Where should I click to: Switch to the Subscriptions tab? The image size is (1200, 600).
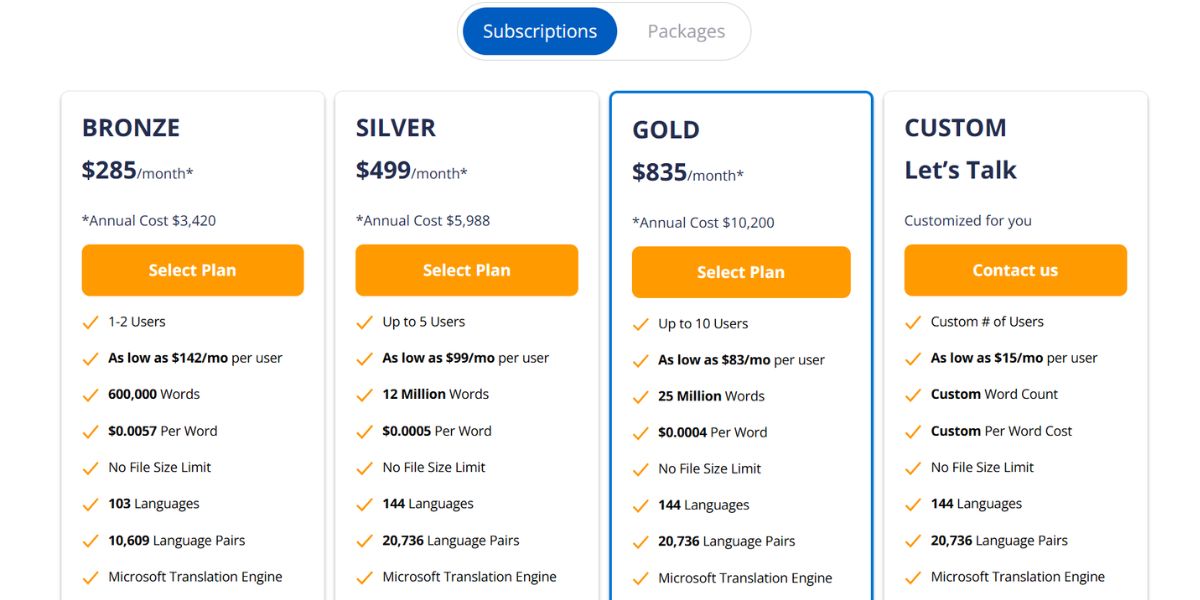(540, 31)
